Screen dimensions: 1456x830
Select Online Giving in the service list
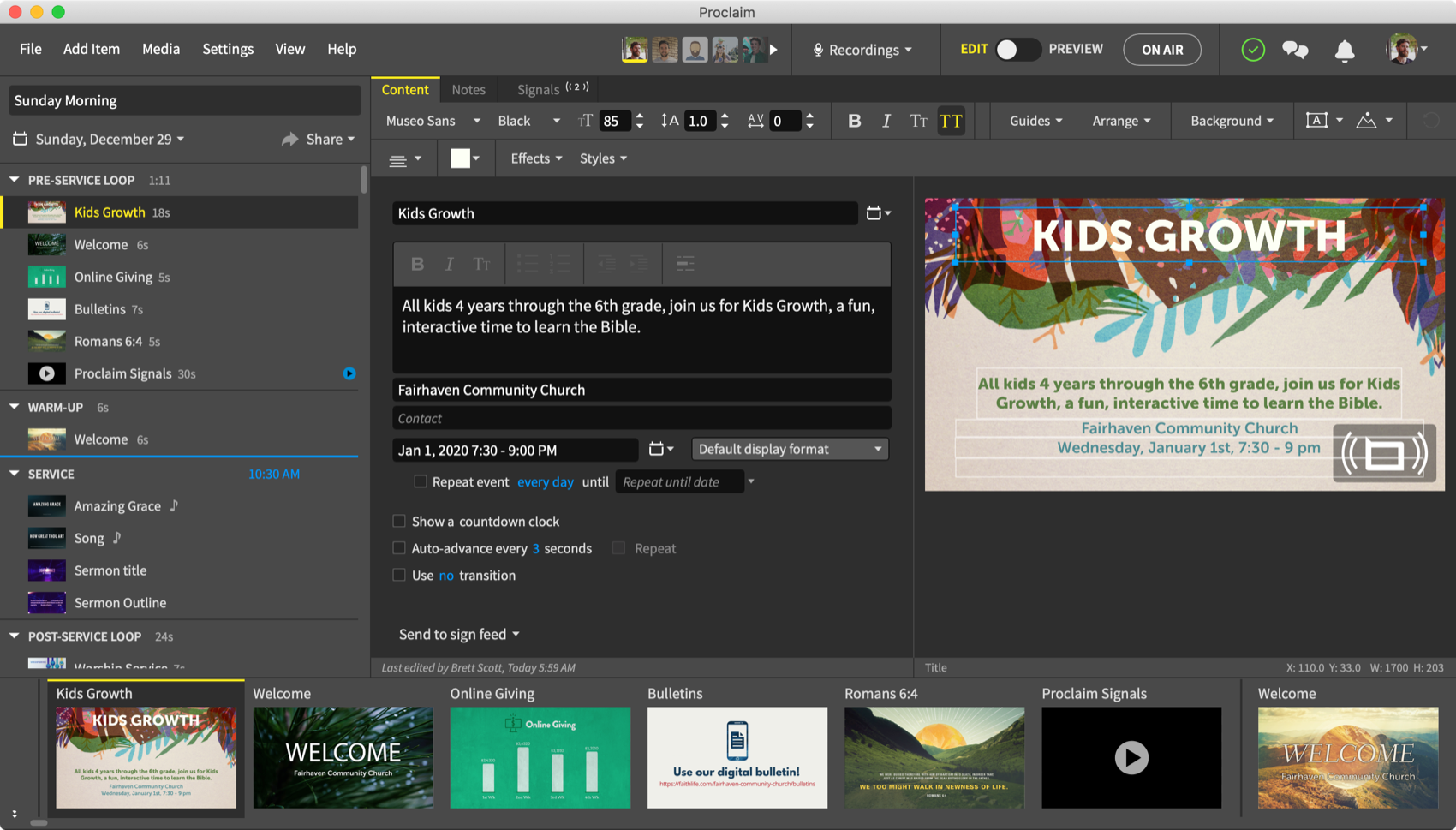180,277
